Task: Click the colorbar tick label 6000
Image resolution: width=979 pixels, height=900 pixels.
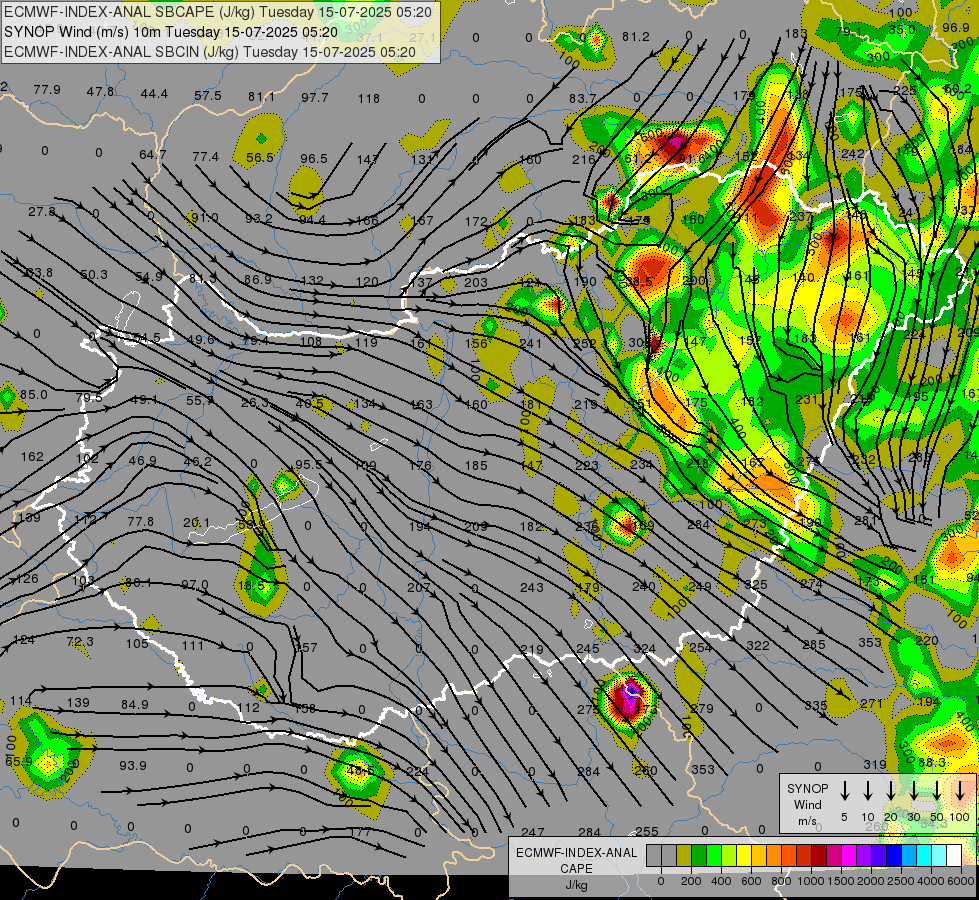Action: click(x=962, y=881)
